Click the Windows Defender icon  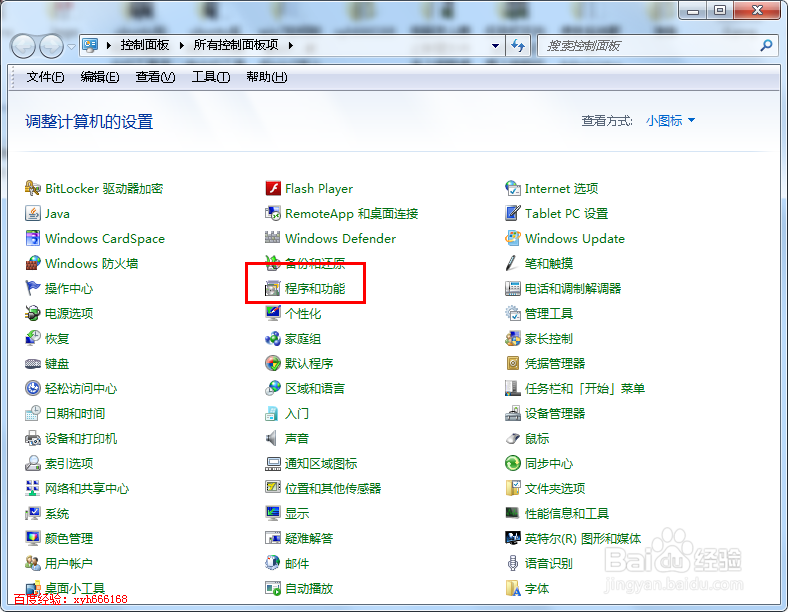[272, 237]
